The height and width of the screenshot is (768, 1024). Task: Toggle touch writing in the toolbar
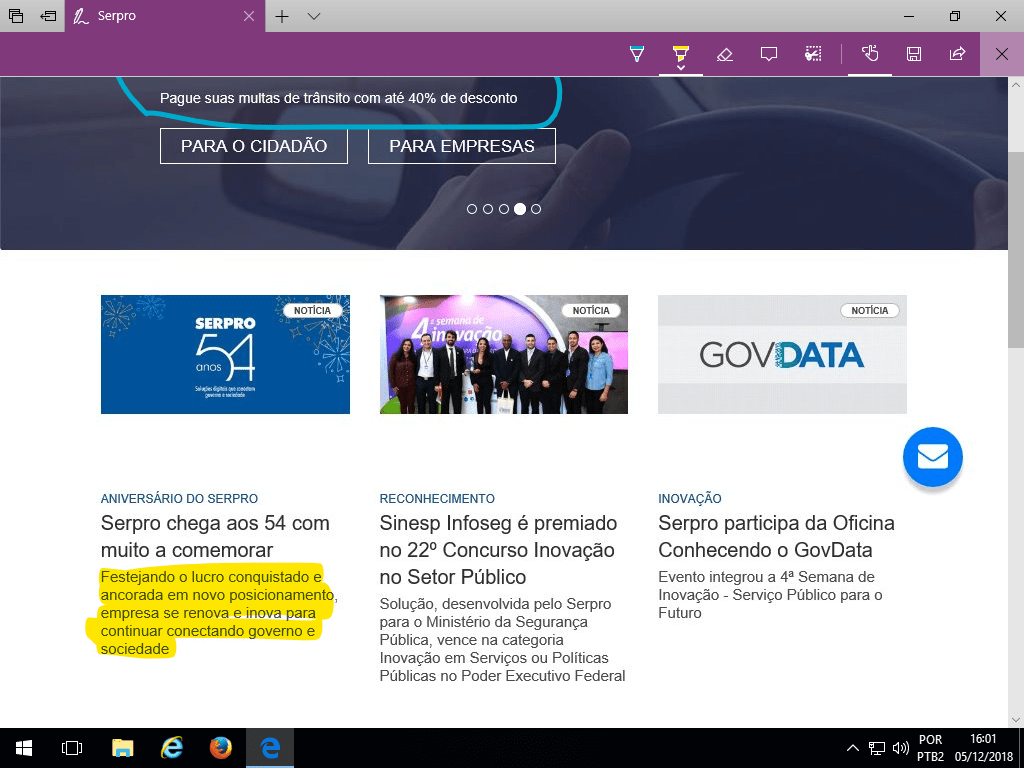(x=870, y=54)
